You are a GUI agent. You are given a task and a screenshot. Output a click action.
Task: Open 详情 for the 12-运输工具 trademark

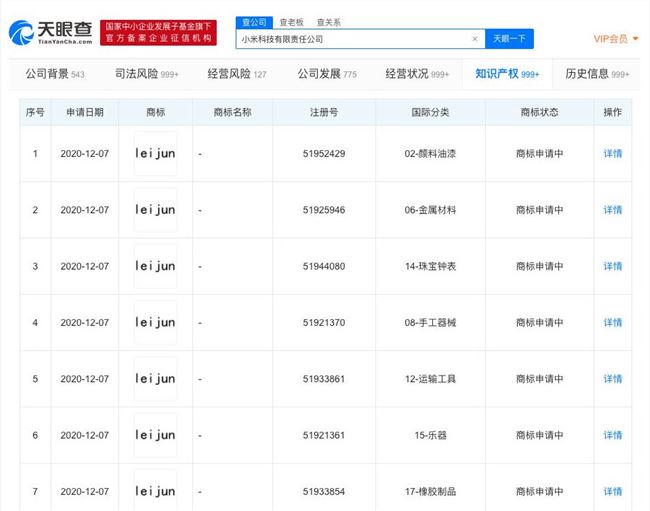(x=613, y=379)
